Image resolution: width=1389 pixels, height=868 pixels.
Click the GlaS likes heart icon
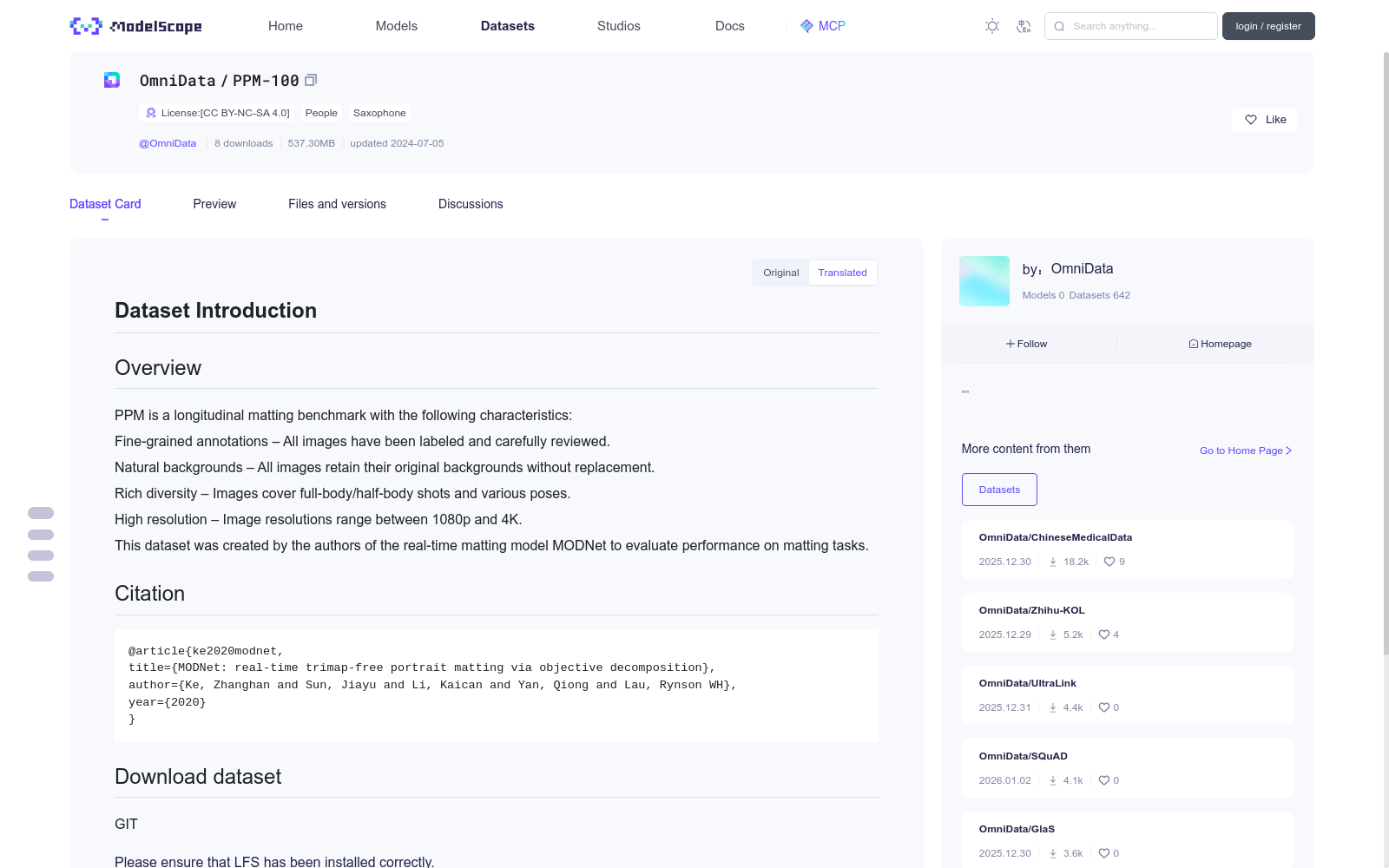coord(1104,853)
